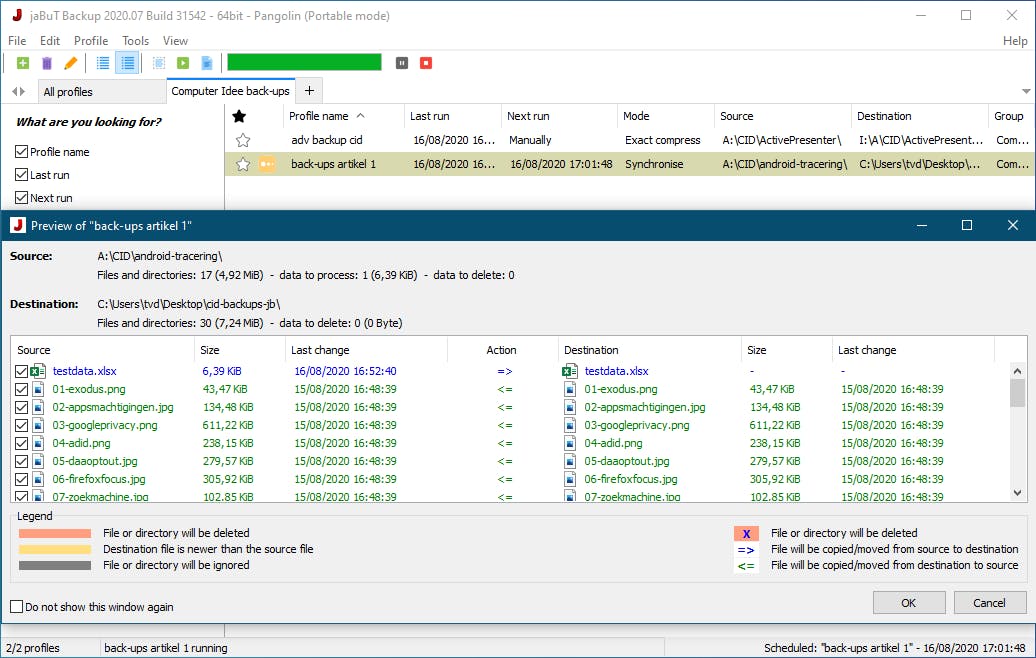Click source file name 02-appsmachtigingen.jpg
The height and width of the screenshot is (658, 1036).
pyautogui.click(x=113, y=407)
